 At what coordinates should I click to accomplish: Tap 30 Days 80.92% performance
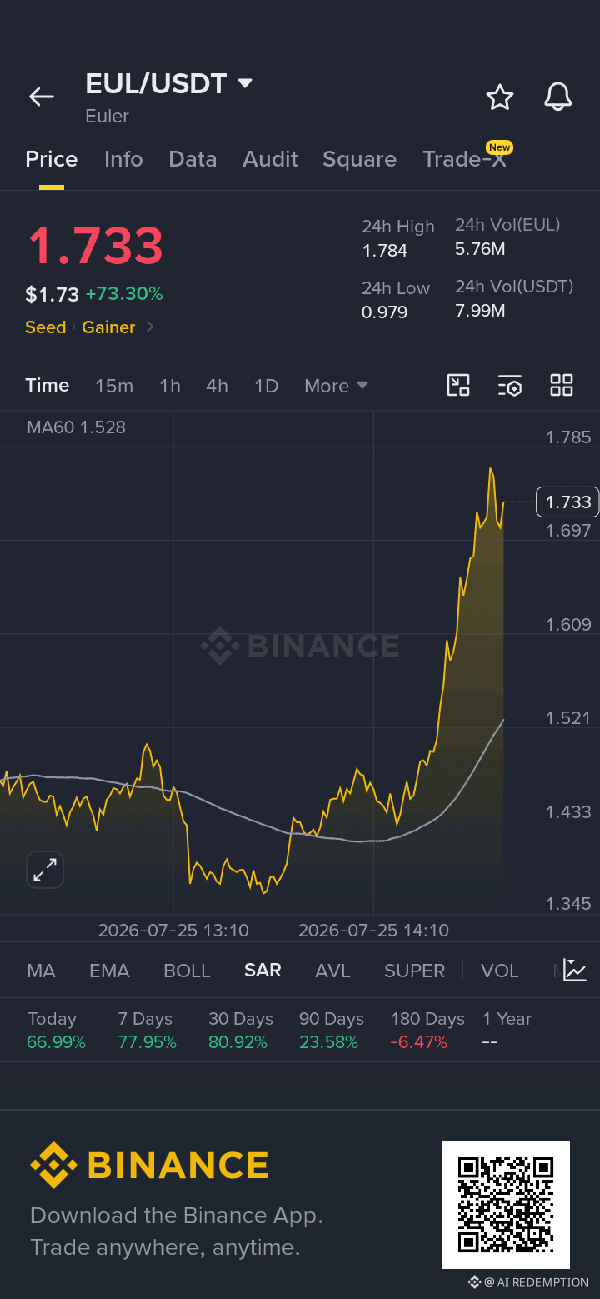[x=240, y=1030]
